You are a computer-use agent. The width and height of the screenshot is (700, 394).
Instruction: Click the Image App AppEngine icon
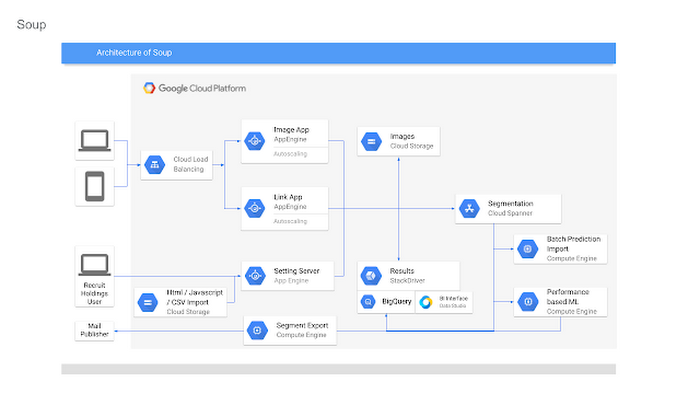(x=255, y=141)
